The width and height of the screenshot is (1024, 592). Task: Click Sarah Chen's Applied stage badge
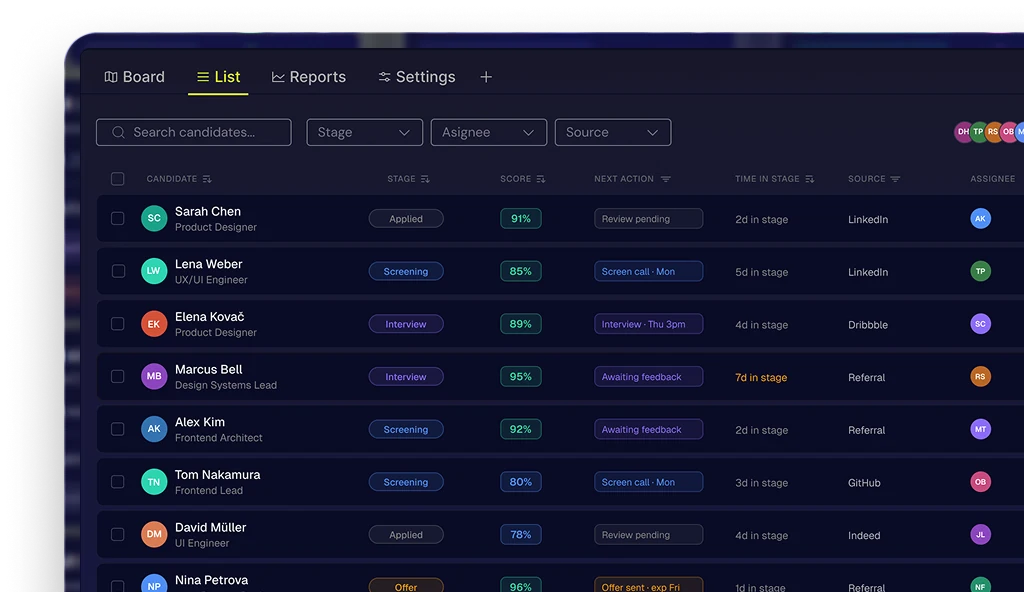pyautogui.click(x=406, y=218)
